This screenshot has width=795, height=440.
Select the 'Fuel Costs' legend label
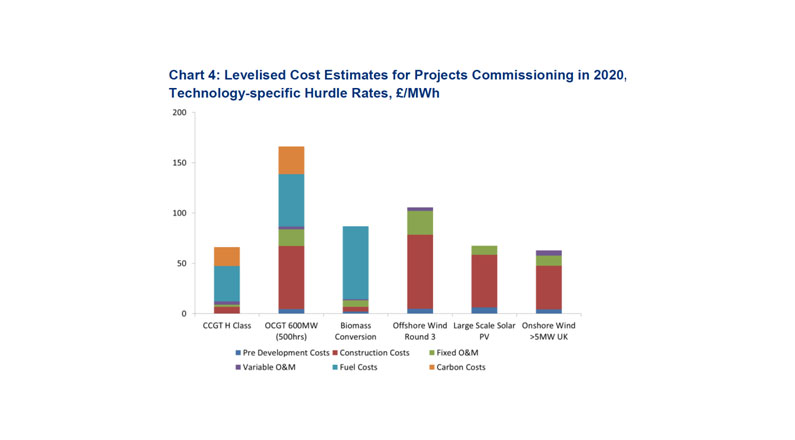(x=358, y=368)
